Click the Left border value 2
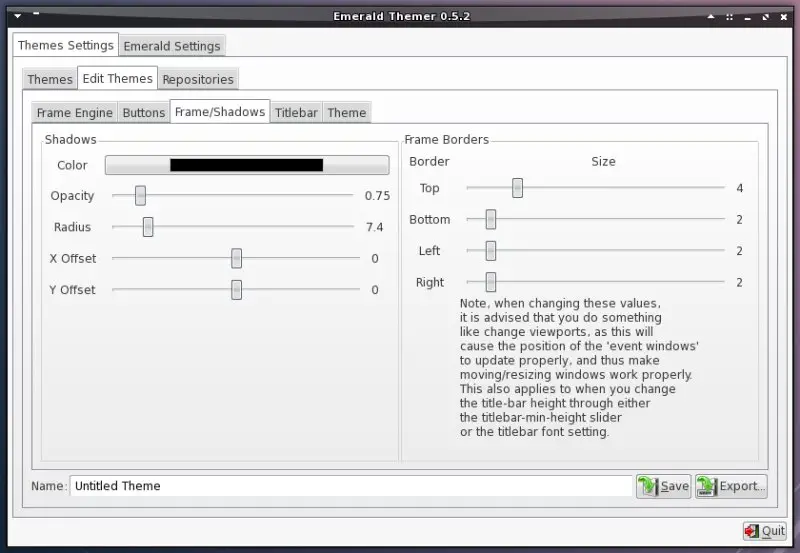 point(739,251)
